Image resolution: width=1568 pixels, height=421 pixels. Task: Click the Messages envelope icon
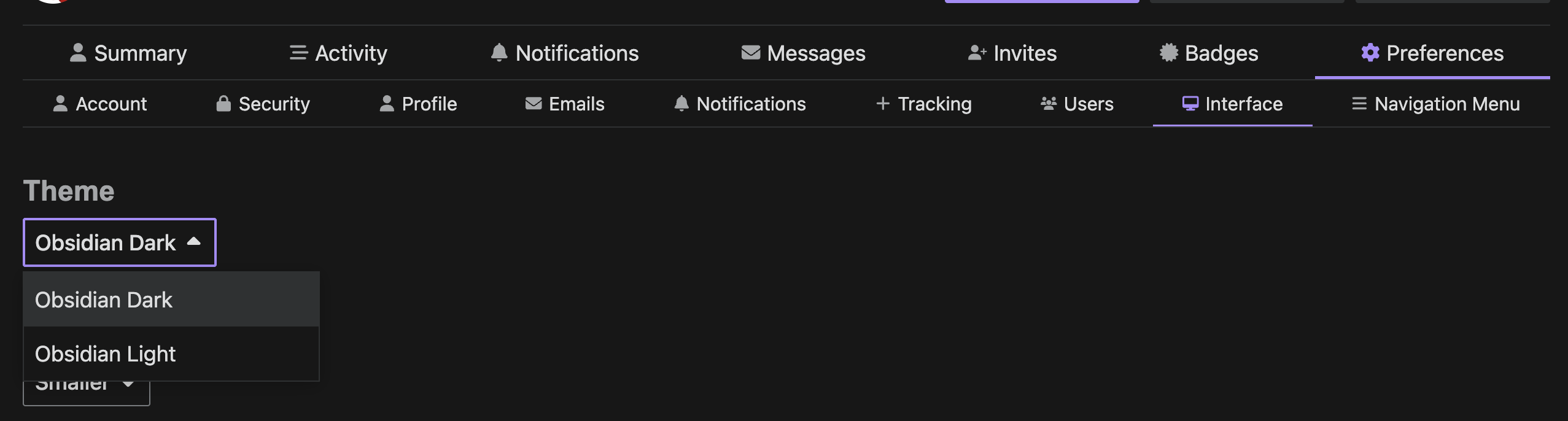click(x=750, y=53)
